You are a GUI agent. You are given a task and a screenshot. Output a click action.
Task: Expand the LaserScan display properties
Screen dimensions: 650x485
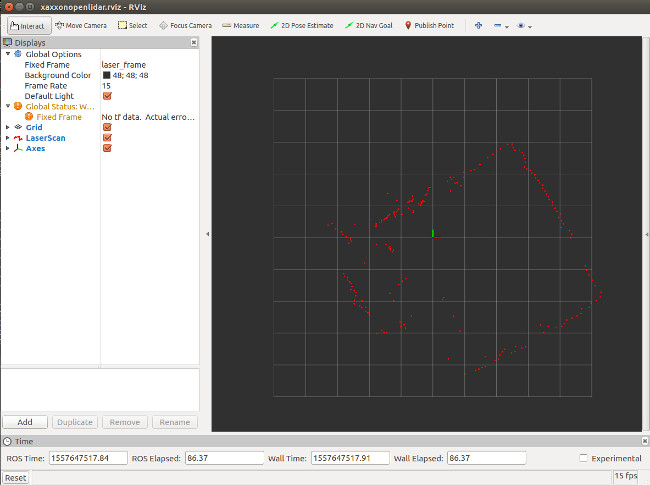[x=7, y=138]
